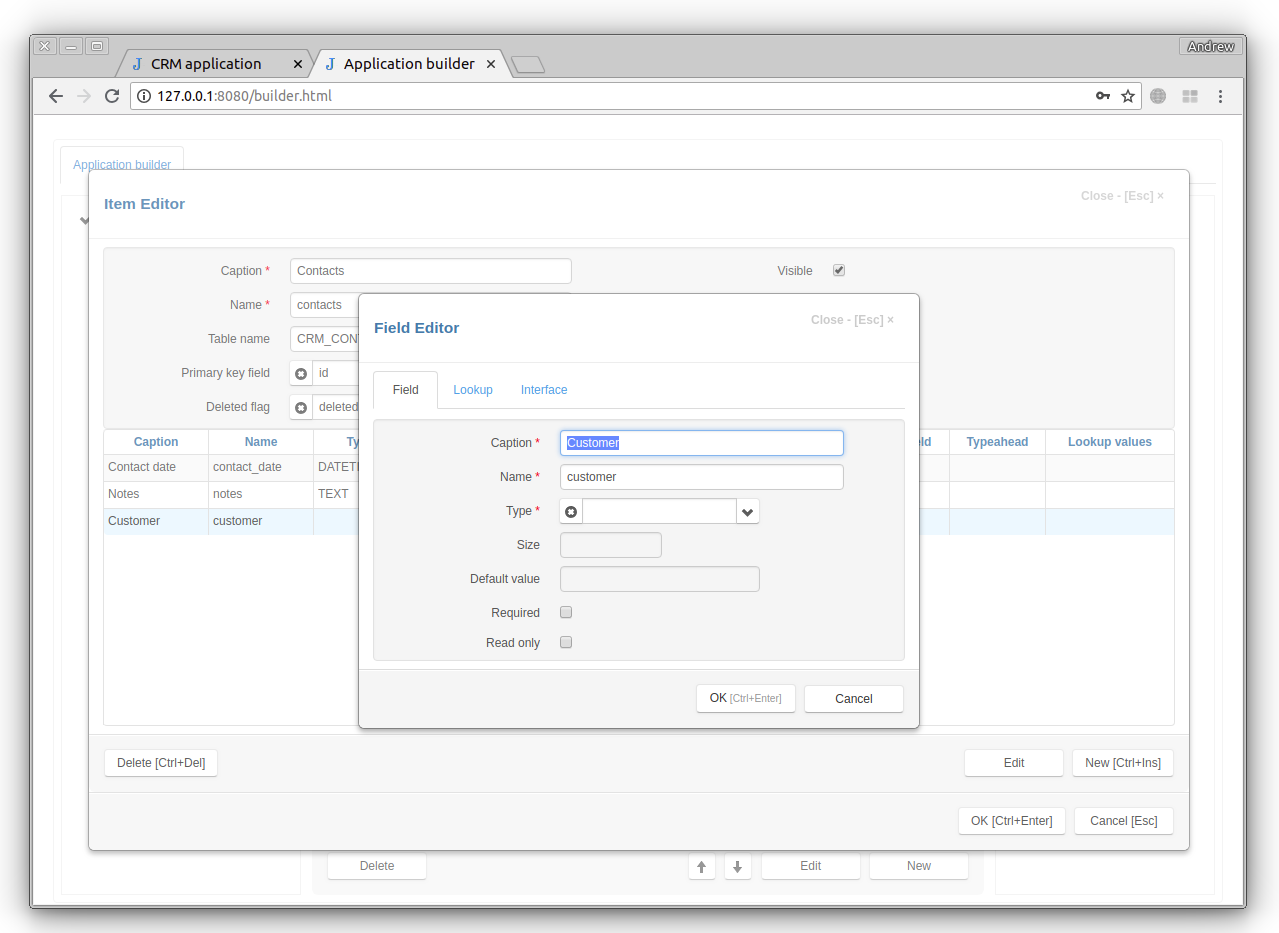Switch to the Lookup tab

473,390
